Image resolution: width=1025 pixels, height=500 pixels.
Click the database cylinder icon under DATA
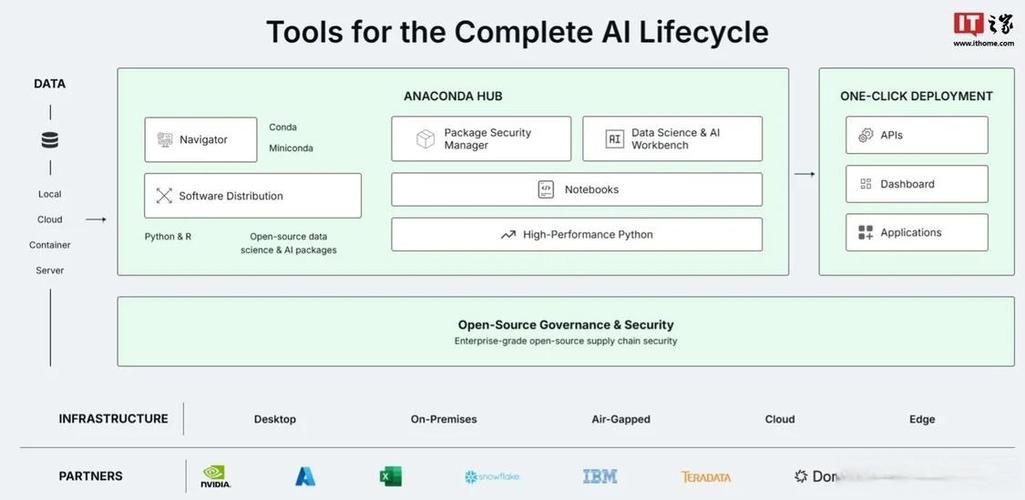(x=50, y=140)
